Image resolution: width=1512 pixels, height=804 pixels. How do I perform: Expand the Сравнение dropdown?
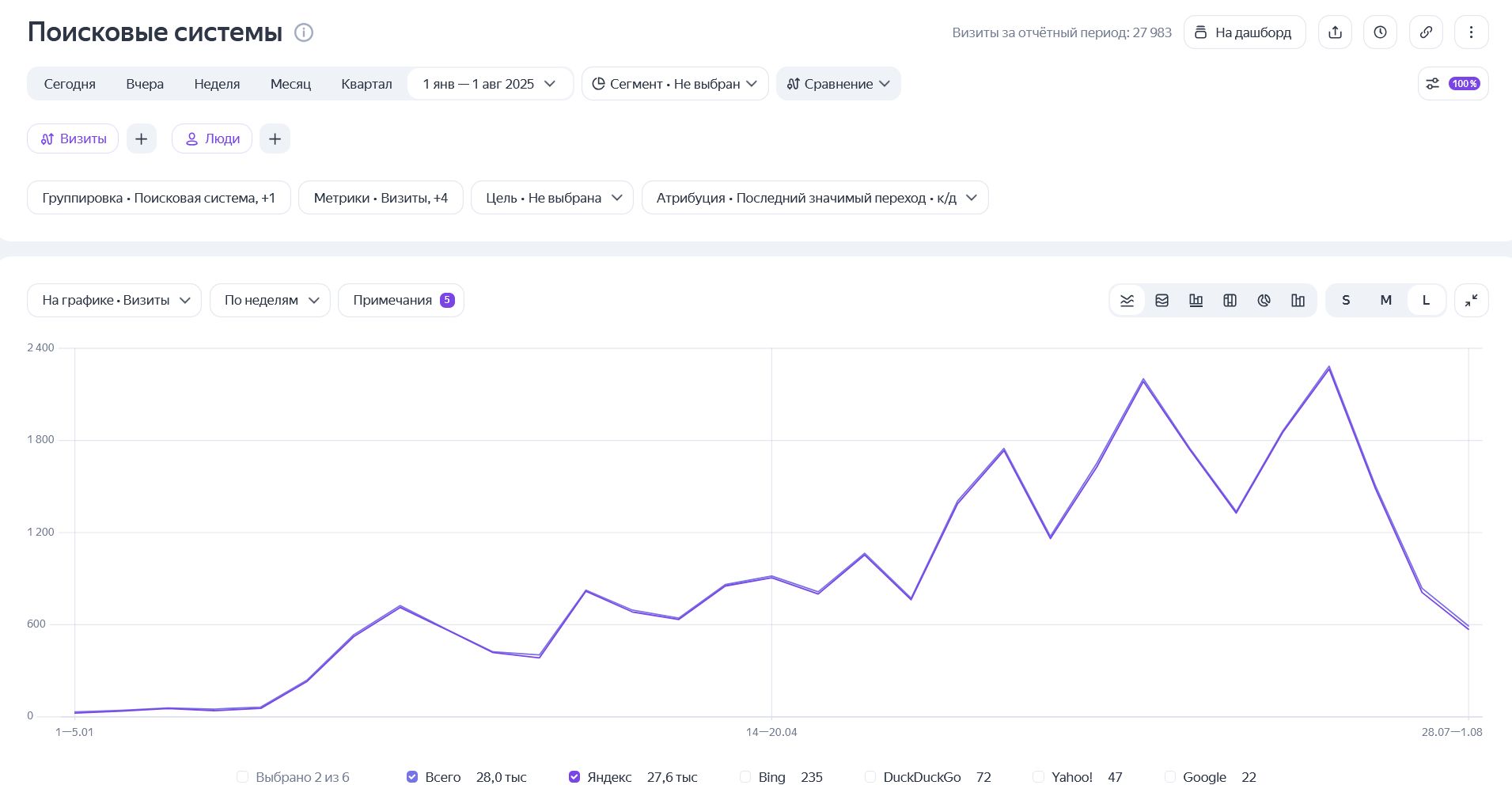(x=838, y=84)
